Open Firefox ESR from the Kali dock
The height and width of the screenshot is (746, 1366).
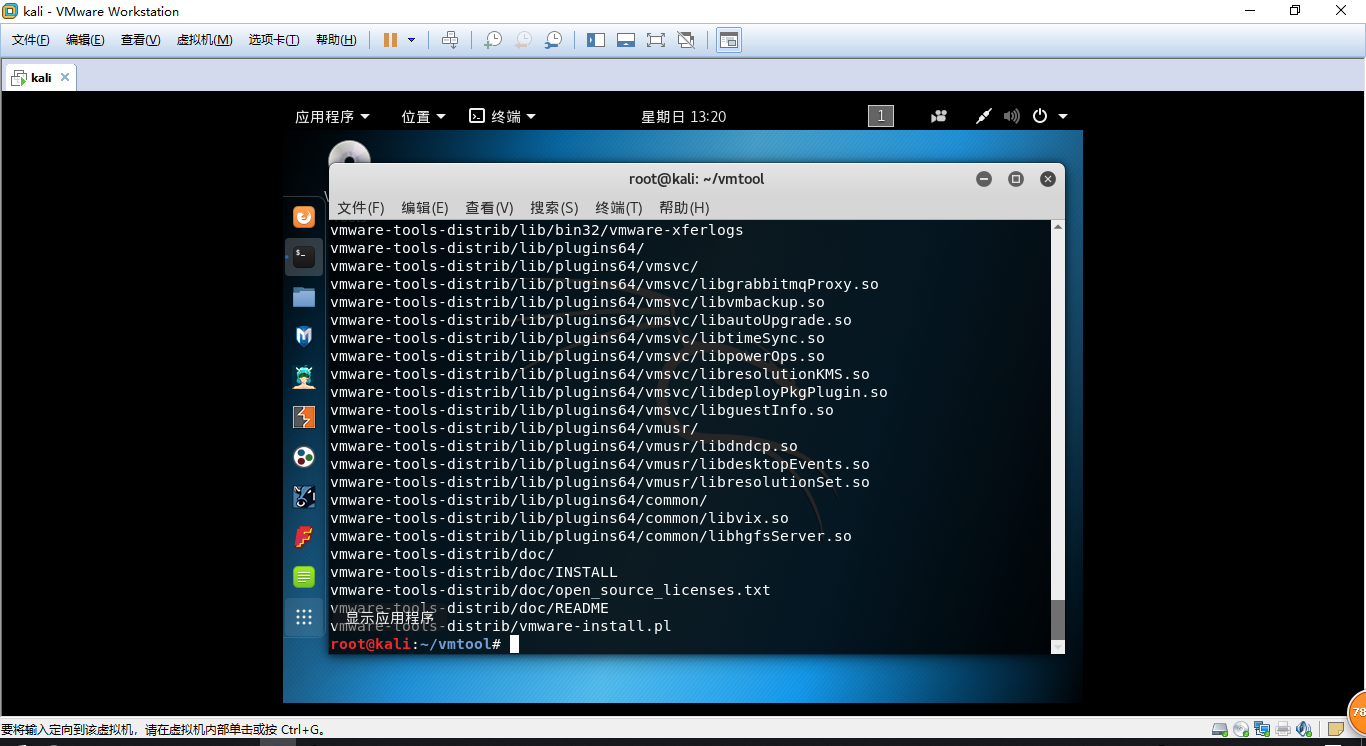(304, 217)
